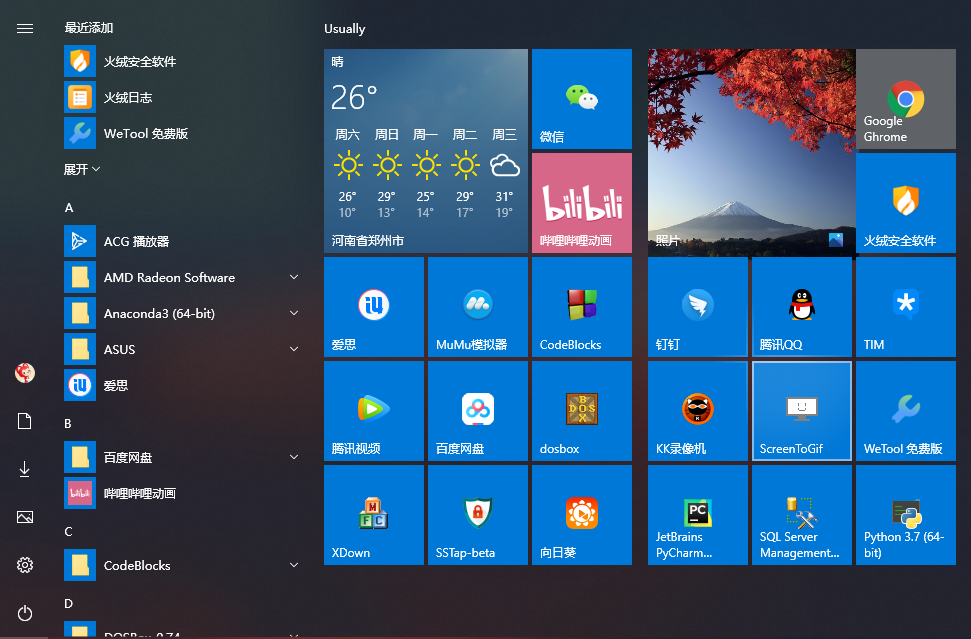Launch 钉钉 tile
This screenshot has height=639, width=971.
pyautogui.click(x=697, y=307)
